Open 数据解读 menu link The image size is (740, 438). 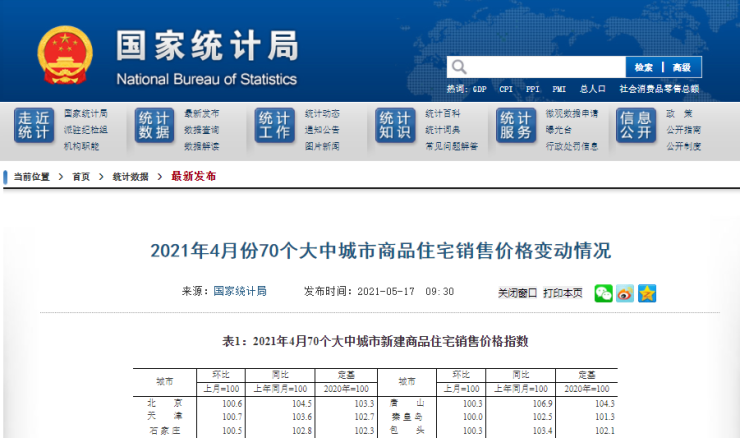tap(202, 146)
